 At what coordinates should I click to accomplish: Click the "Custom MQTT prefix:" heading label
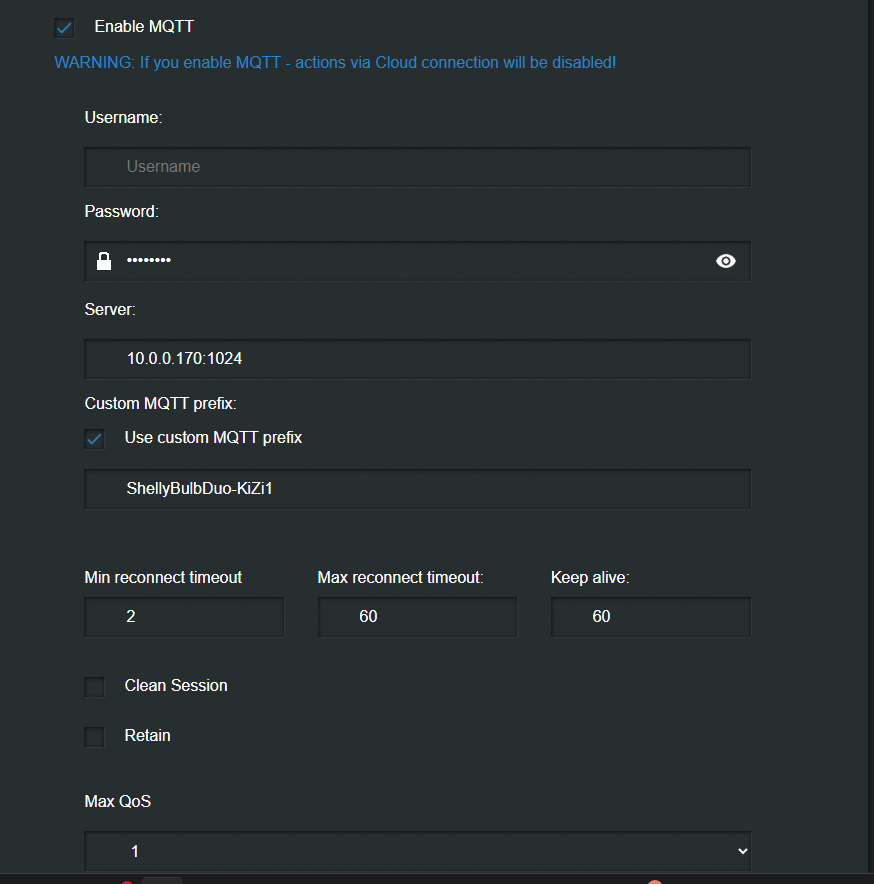(x=160, y=404)
